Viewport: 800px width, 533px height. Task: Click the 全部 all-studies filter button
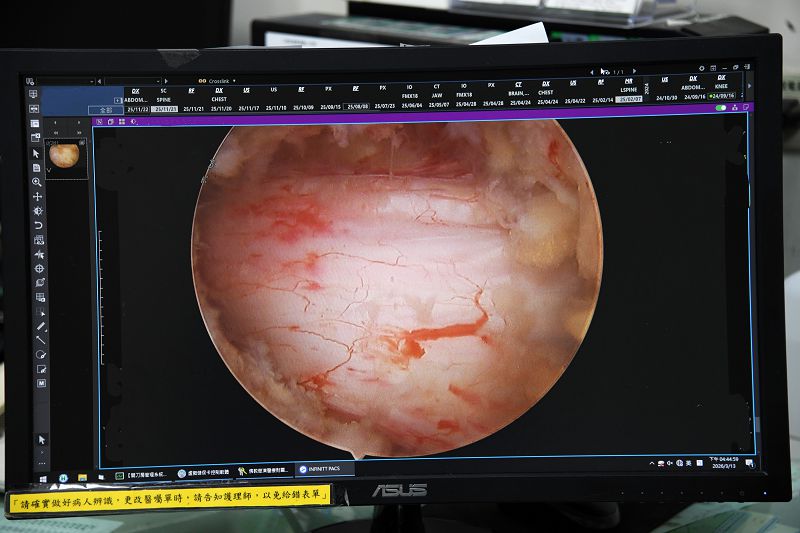105,109
